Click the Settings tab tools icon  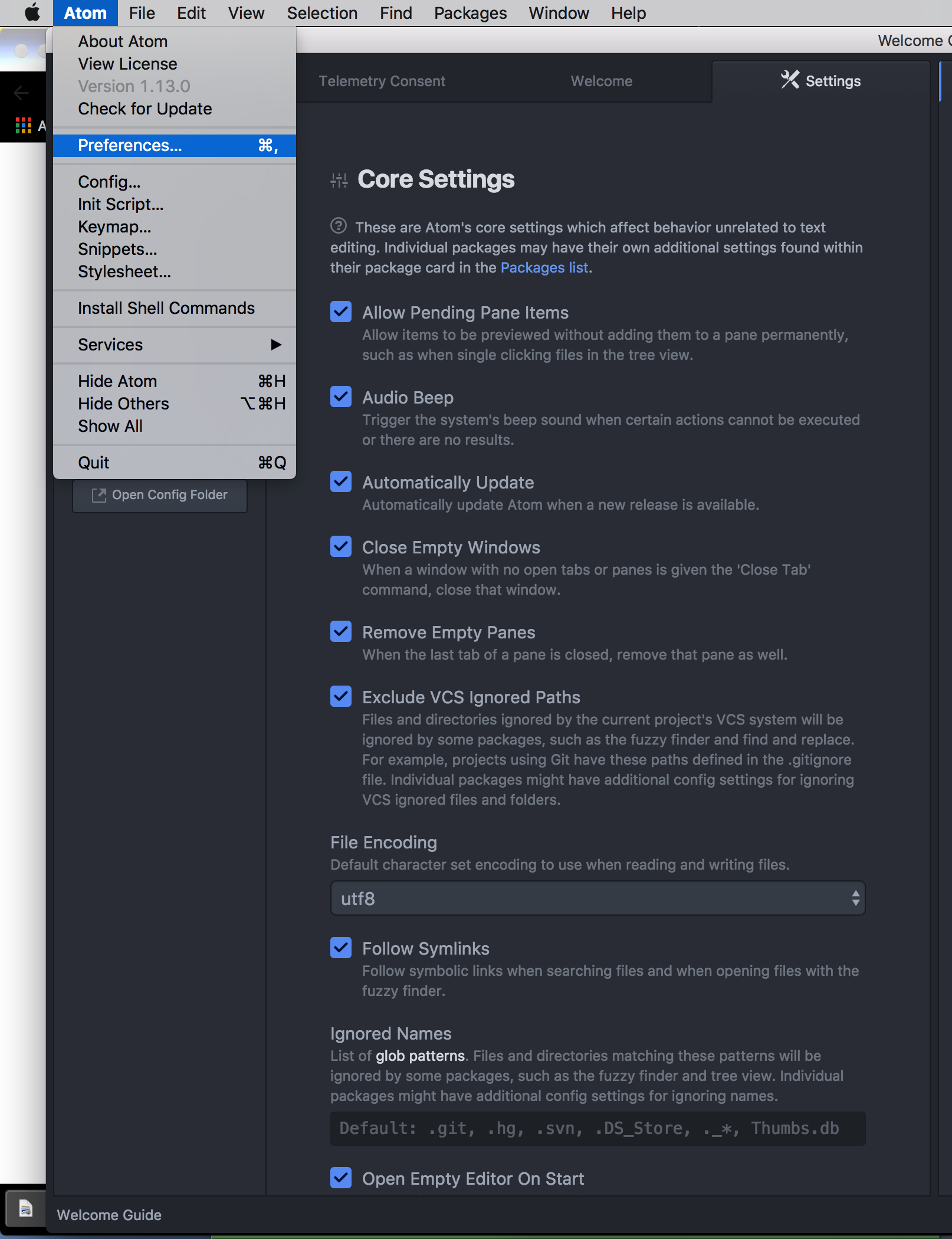point(790,80)
